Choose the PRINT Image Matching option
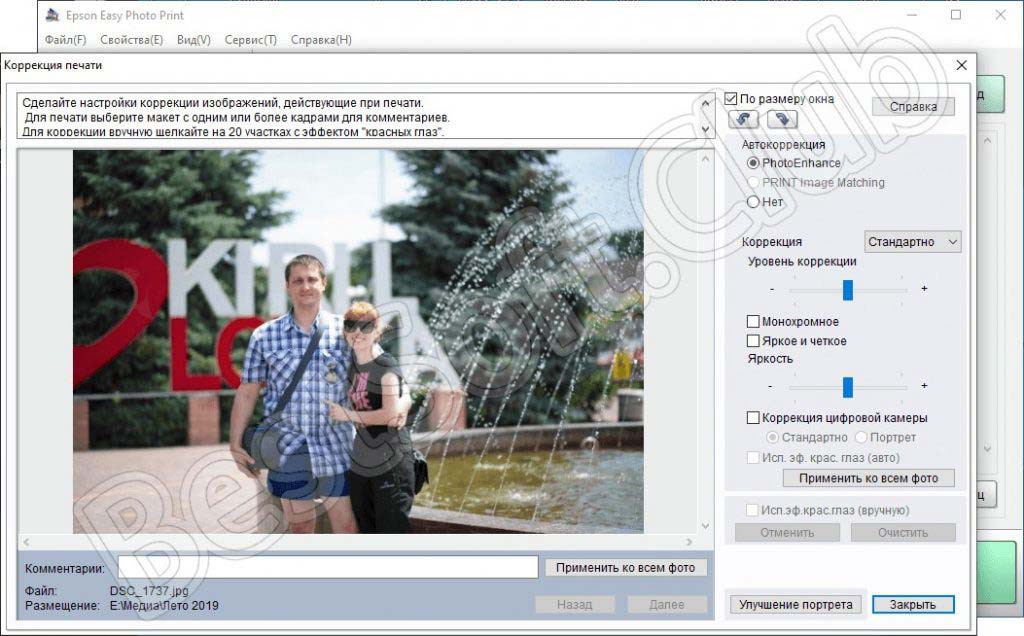The image size is (1024, 636). tap(753, 182)
